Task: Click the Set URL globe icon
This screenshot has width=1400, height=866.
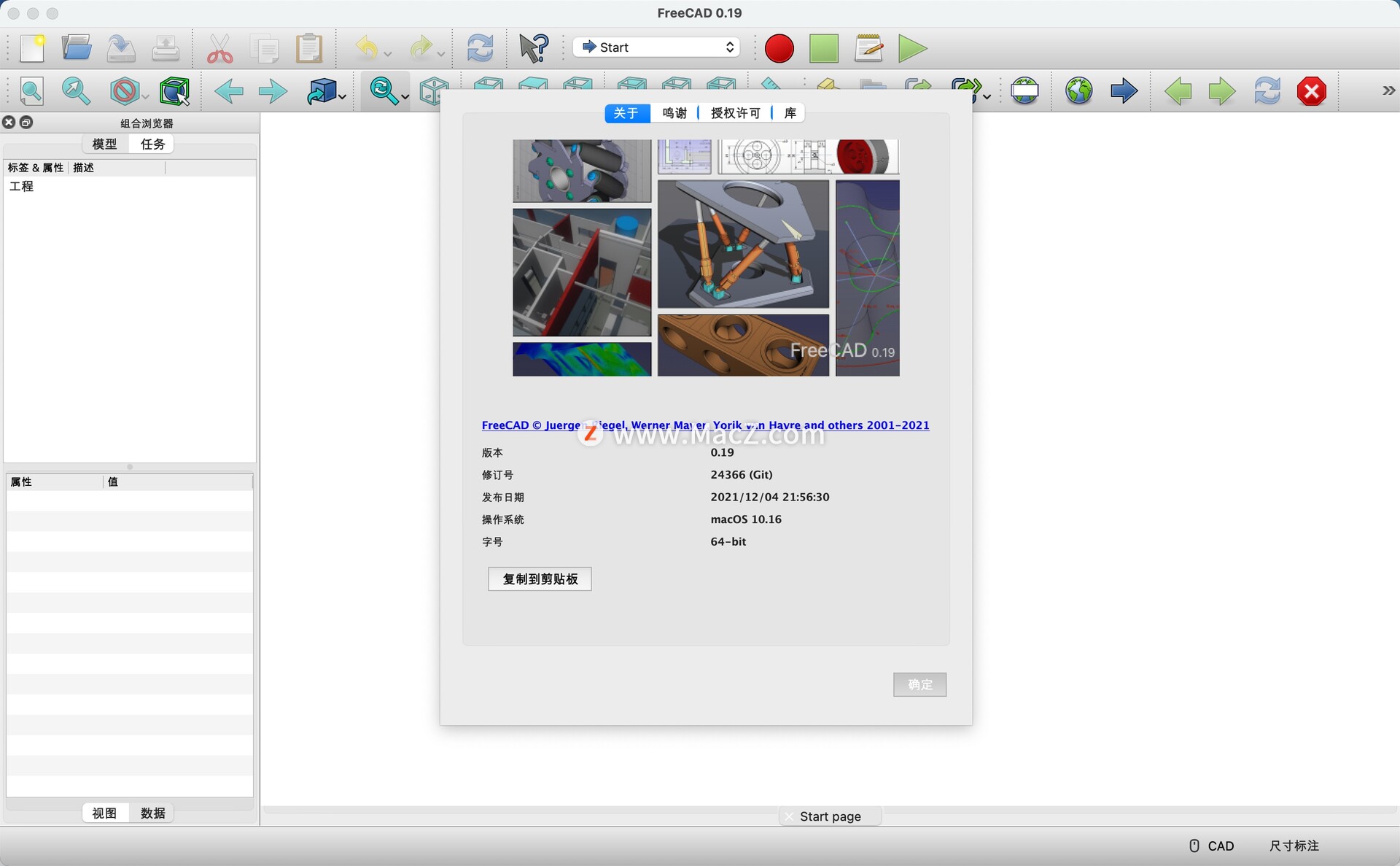Action: (1024, 91)
